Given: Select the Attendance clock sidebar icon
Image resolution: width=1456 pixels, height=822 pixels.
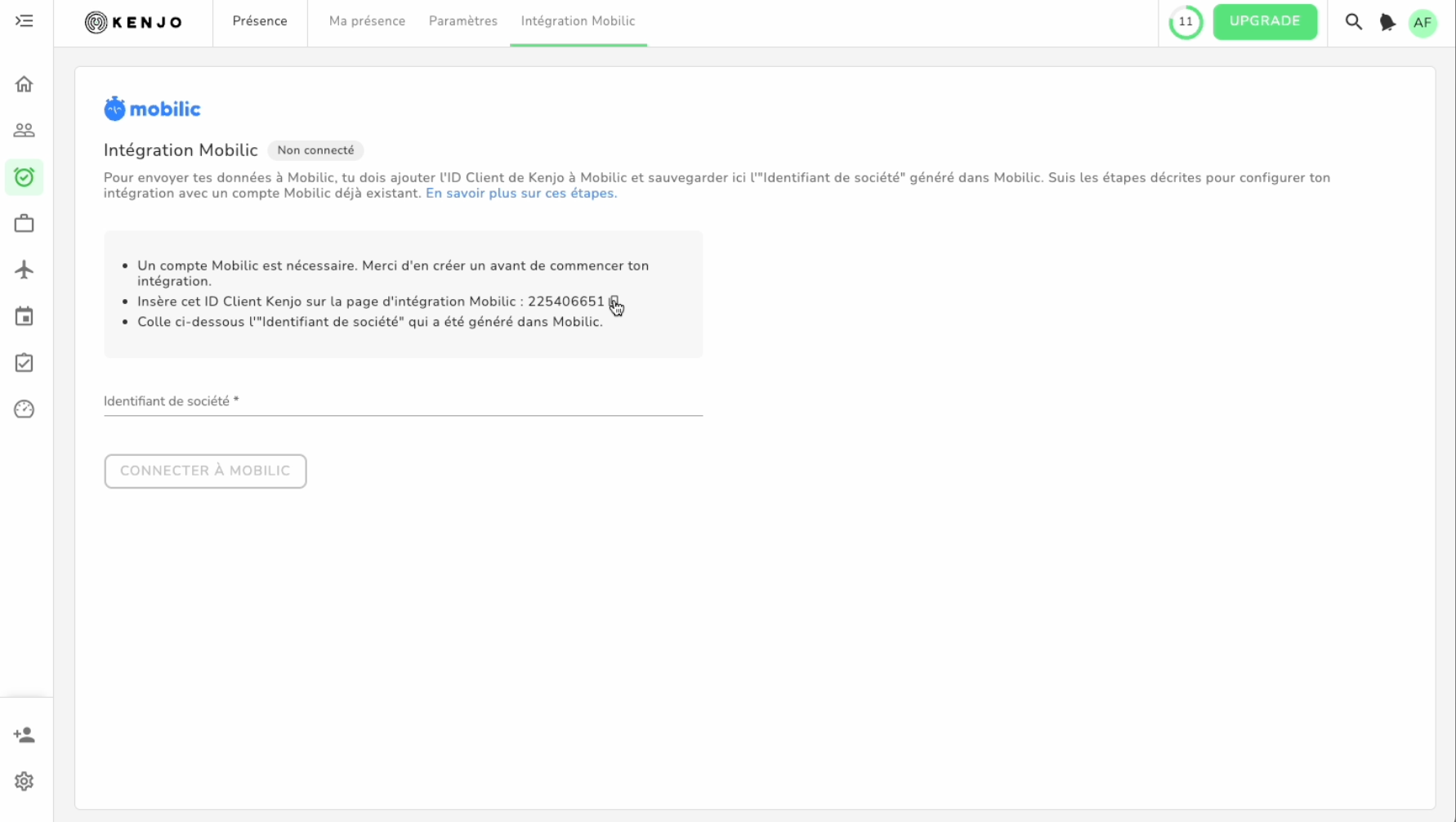Looking at the screenshot, I should pos(25,177).
